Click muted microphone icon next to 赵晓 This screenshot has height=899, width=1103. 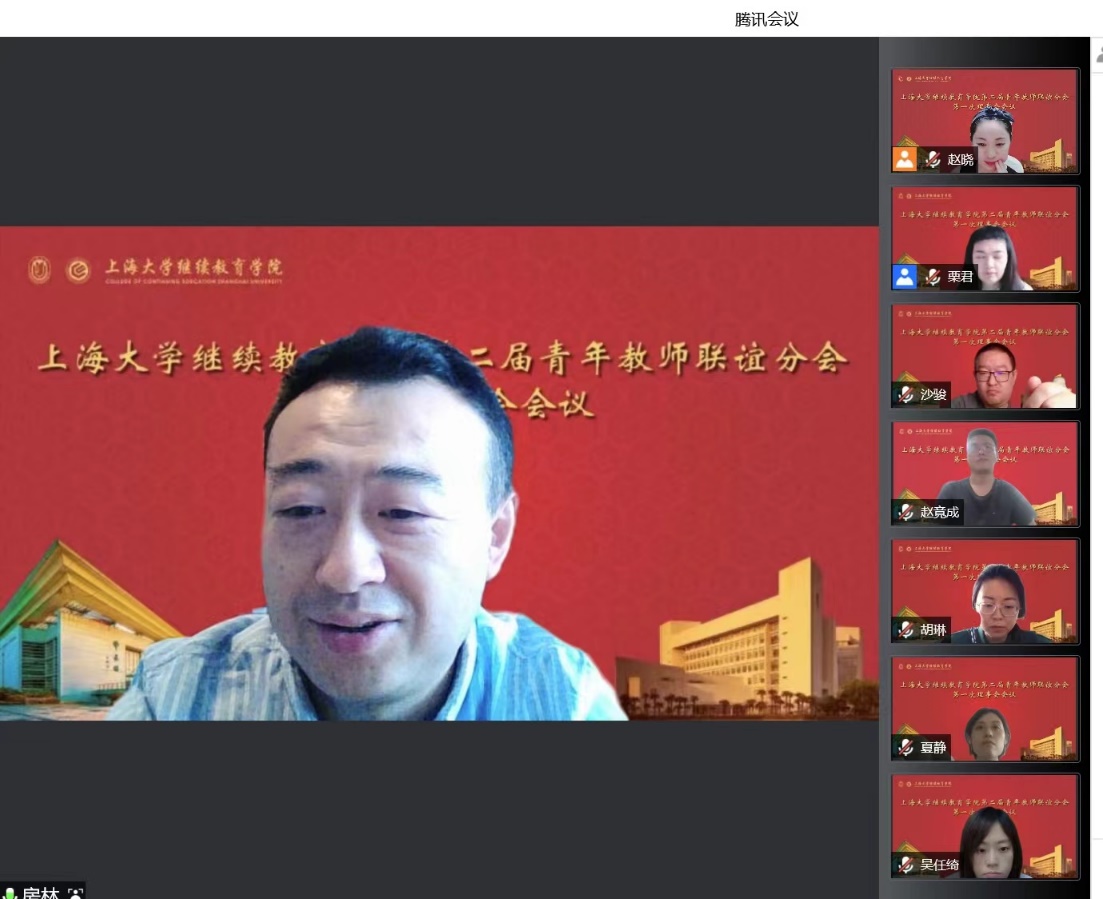933,159
